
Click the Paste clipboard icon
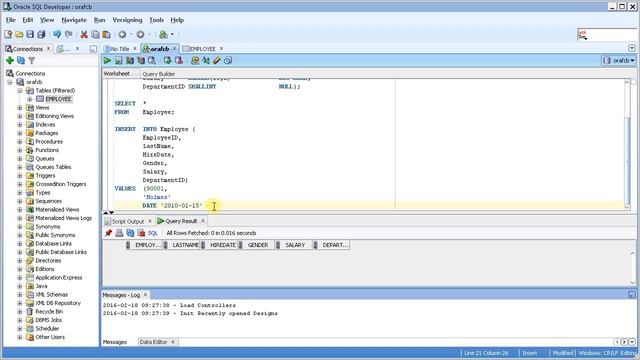(x=106, y=35)
